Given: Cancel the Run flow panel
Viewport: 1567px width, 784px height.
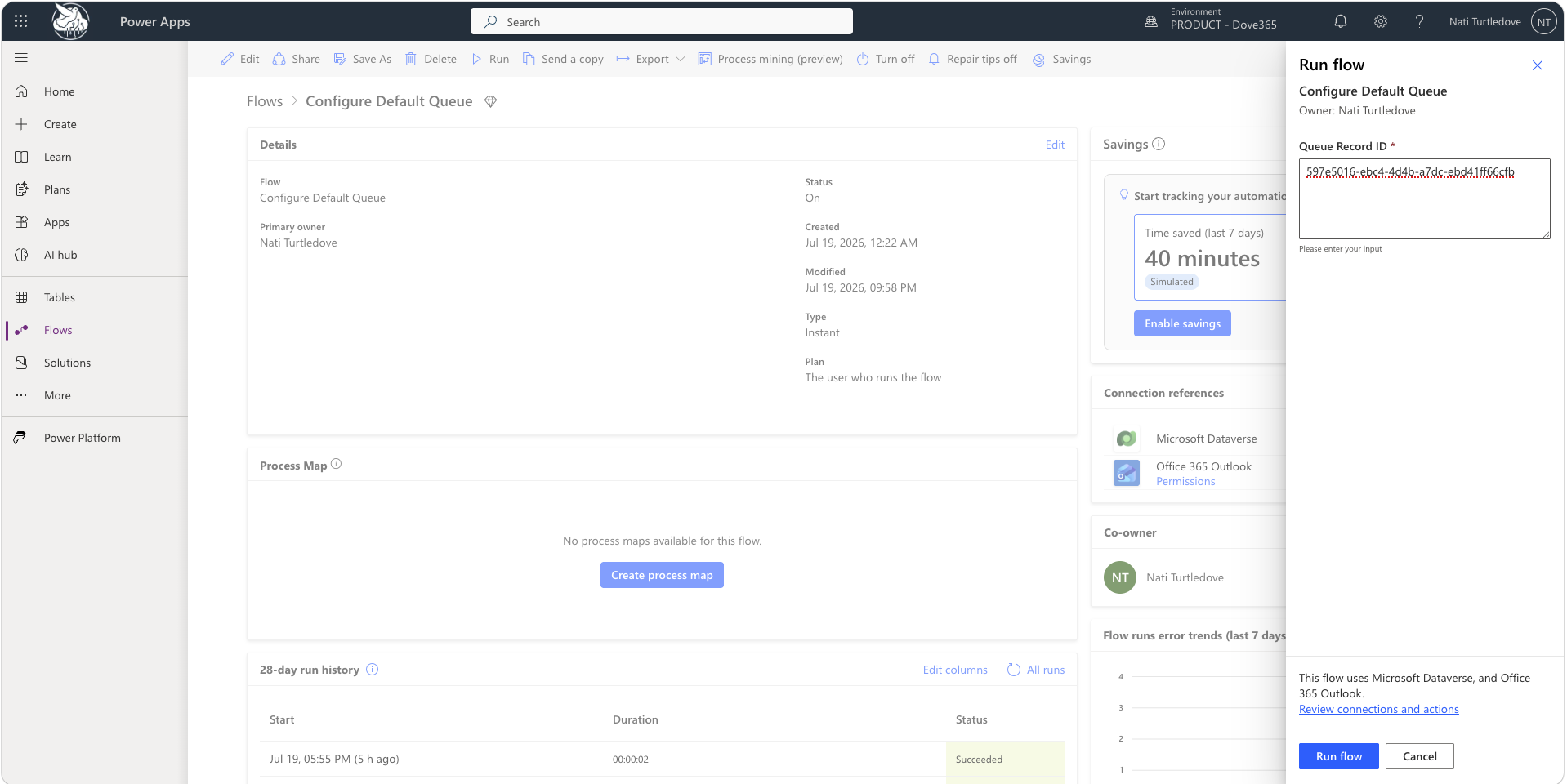Looking at the screenshot, I should (x=1420, y=756).
